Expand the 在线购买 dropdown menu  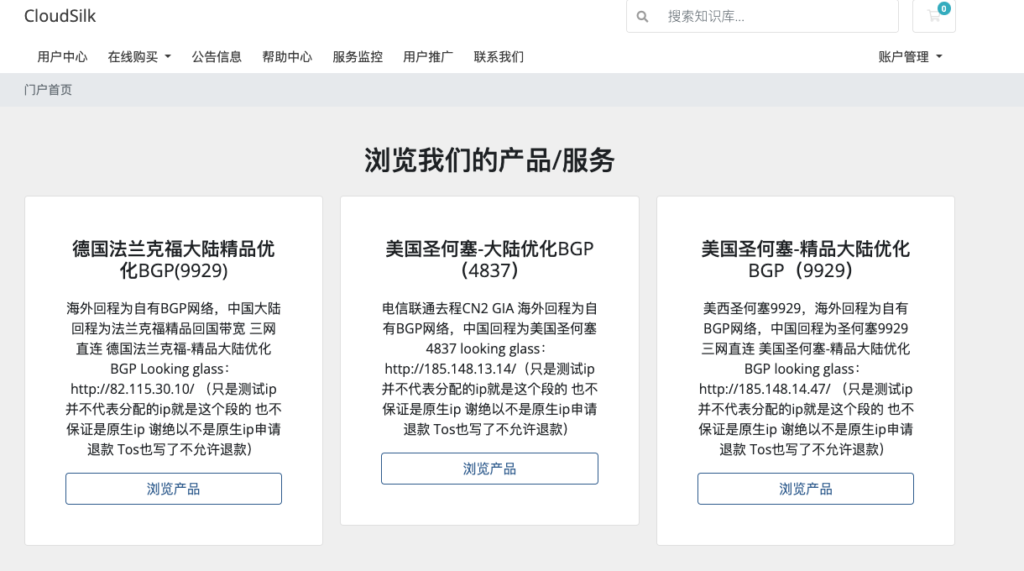(x=139, y=57)
